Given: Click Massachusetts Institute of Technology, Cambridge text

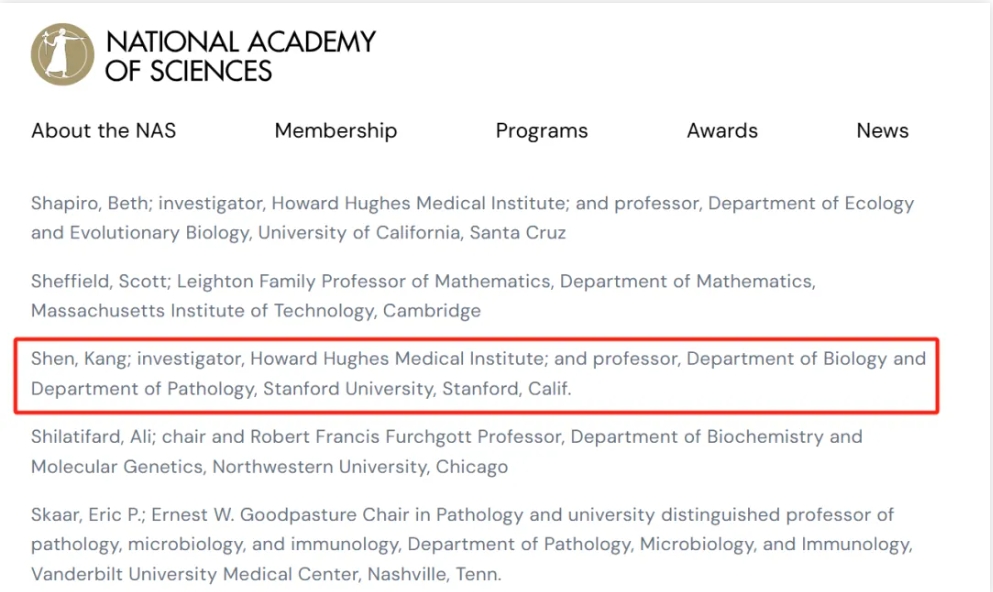Looking at the screenshot, I should (x=256, y=311).
